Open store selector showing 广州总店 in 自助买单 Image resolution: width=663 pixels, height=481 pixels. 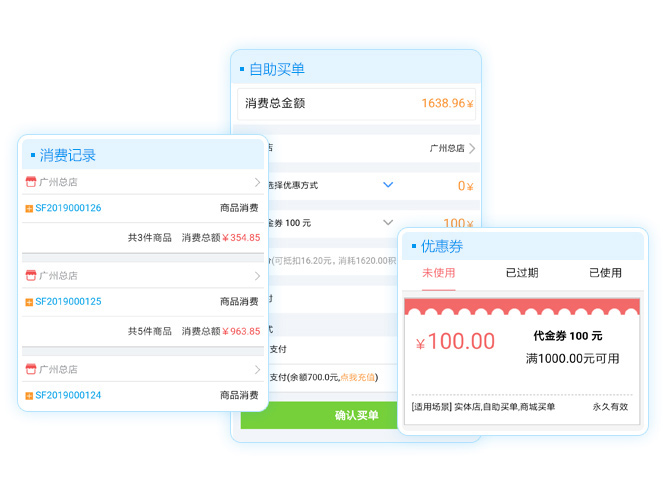(x=452, y=148)
